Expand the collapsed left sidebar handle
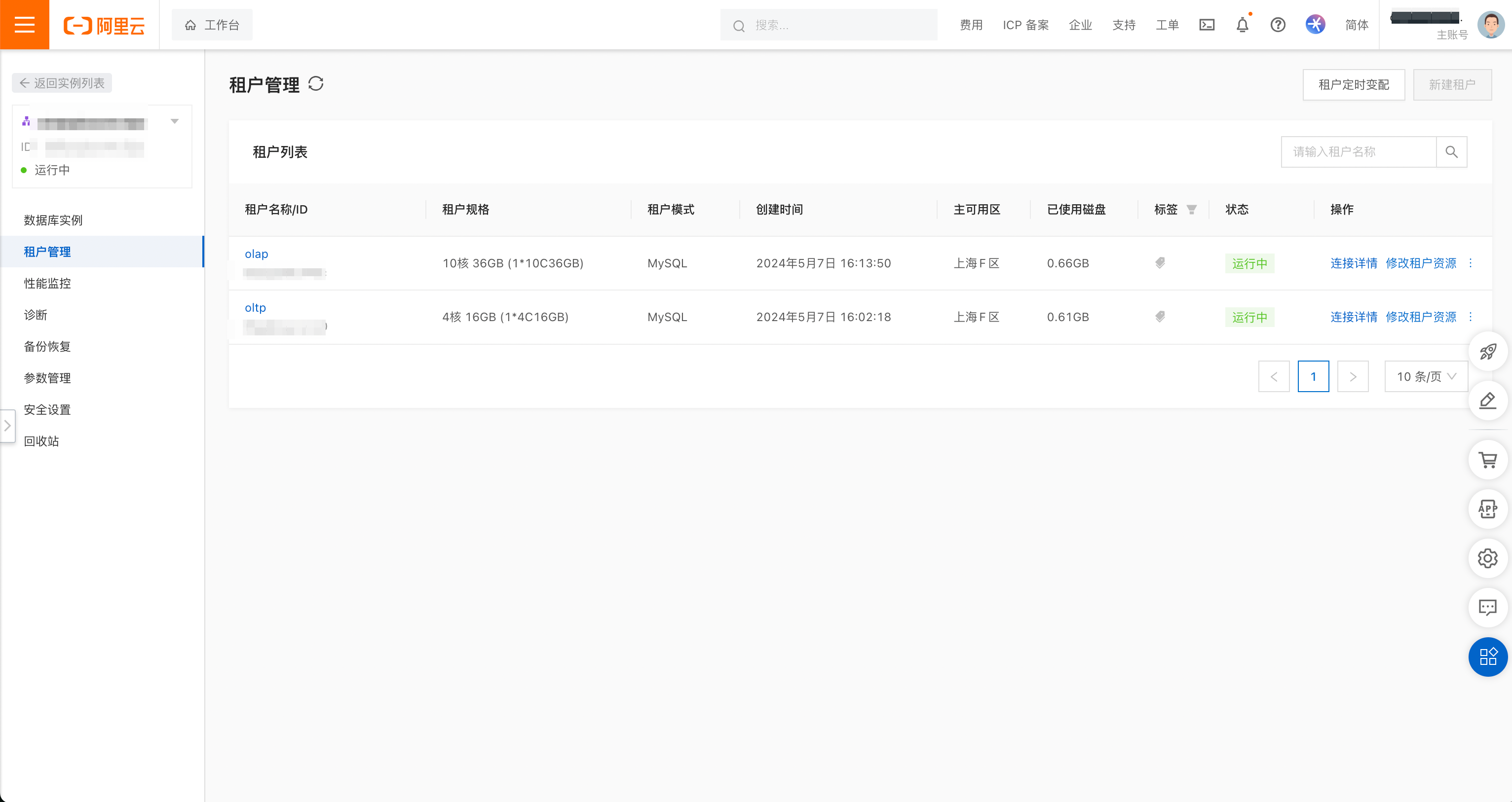Screen dimensions: 1512x802 pos(7,425)
